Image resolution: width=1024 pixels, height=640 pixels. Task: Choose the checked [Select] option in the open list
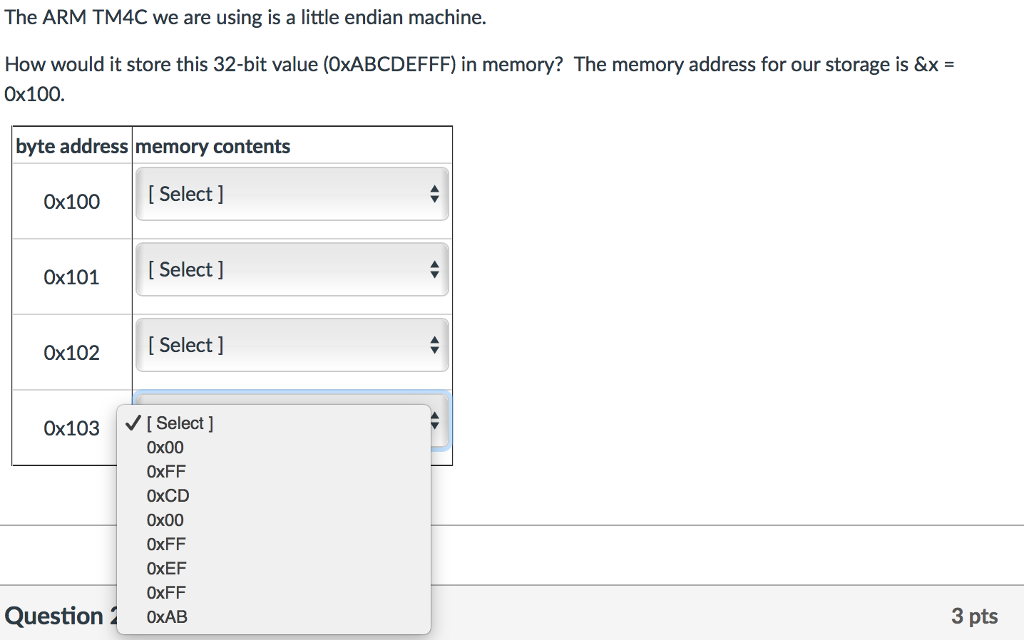coord(180,423)
